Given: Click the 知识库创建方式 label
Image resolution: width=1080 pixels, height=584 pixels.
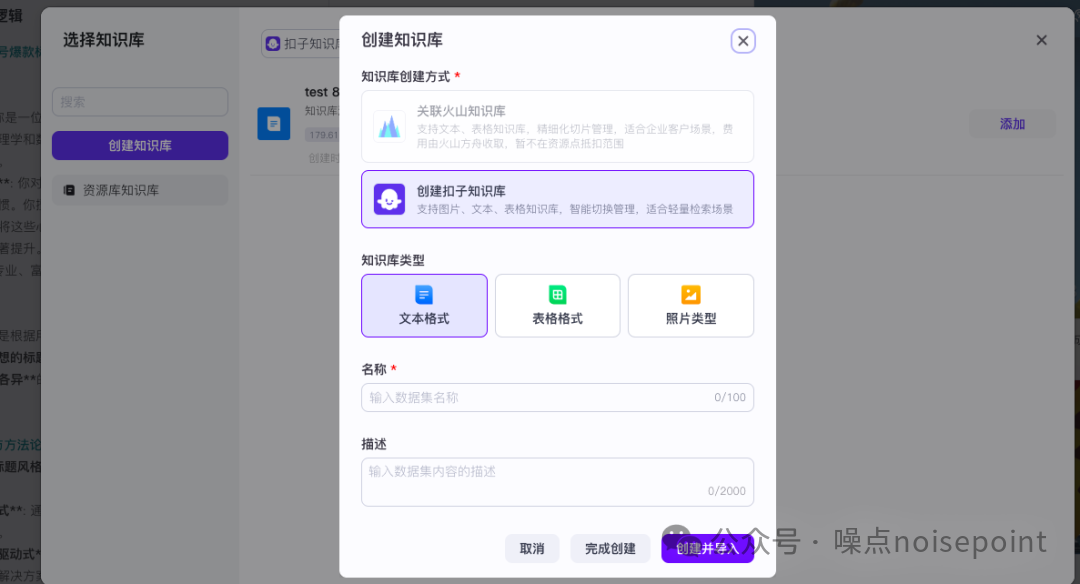Looking at the screenshot, I should (406, 76).
